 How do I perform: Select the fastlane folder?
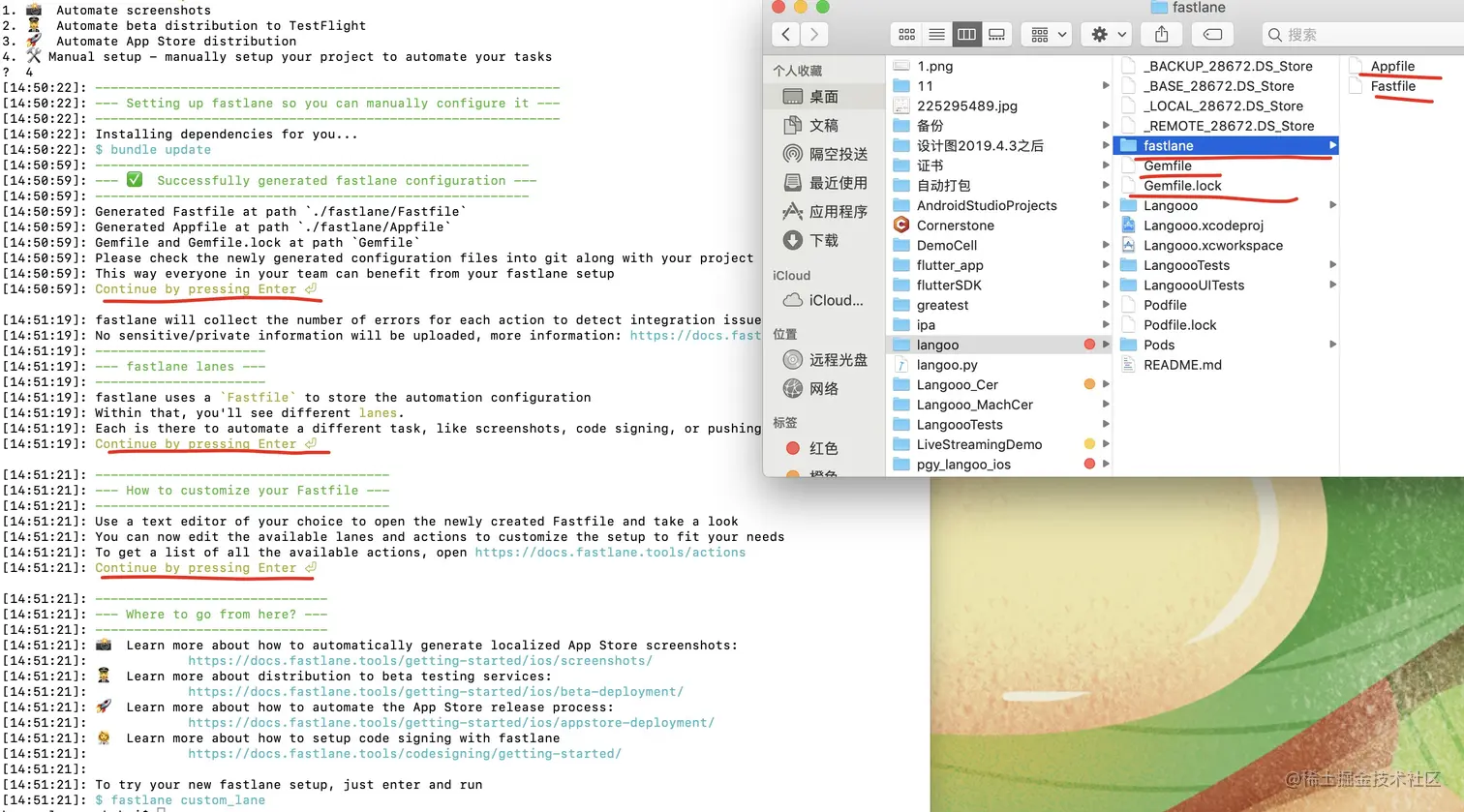[1228, 145]
